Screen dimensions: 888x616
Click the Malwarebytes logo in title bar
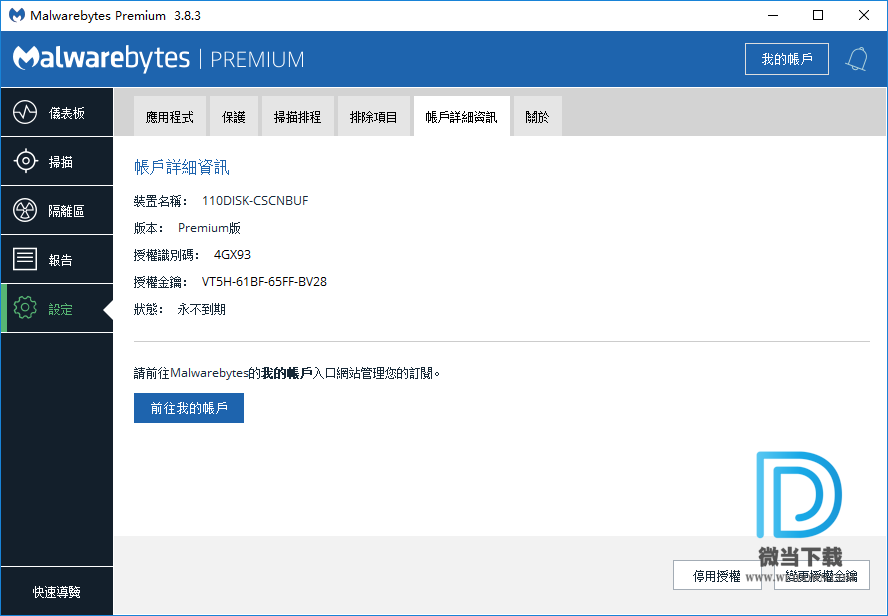click(17, 16)
